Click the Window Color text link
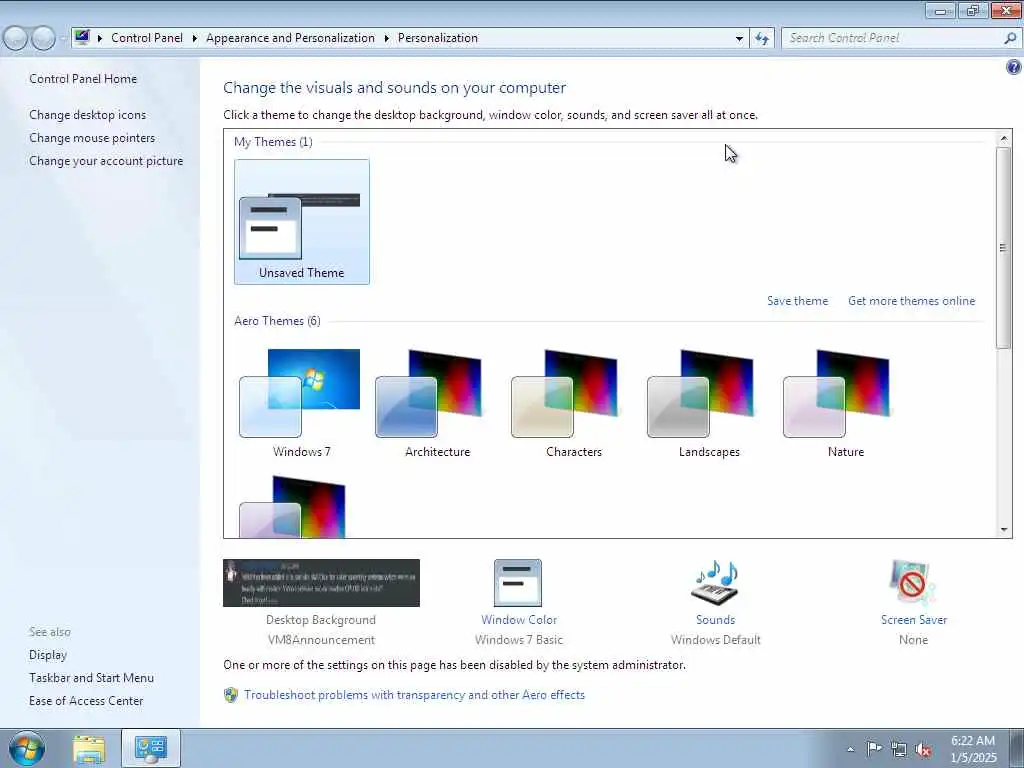 click(519, 620)
